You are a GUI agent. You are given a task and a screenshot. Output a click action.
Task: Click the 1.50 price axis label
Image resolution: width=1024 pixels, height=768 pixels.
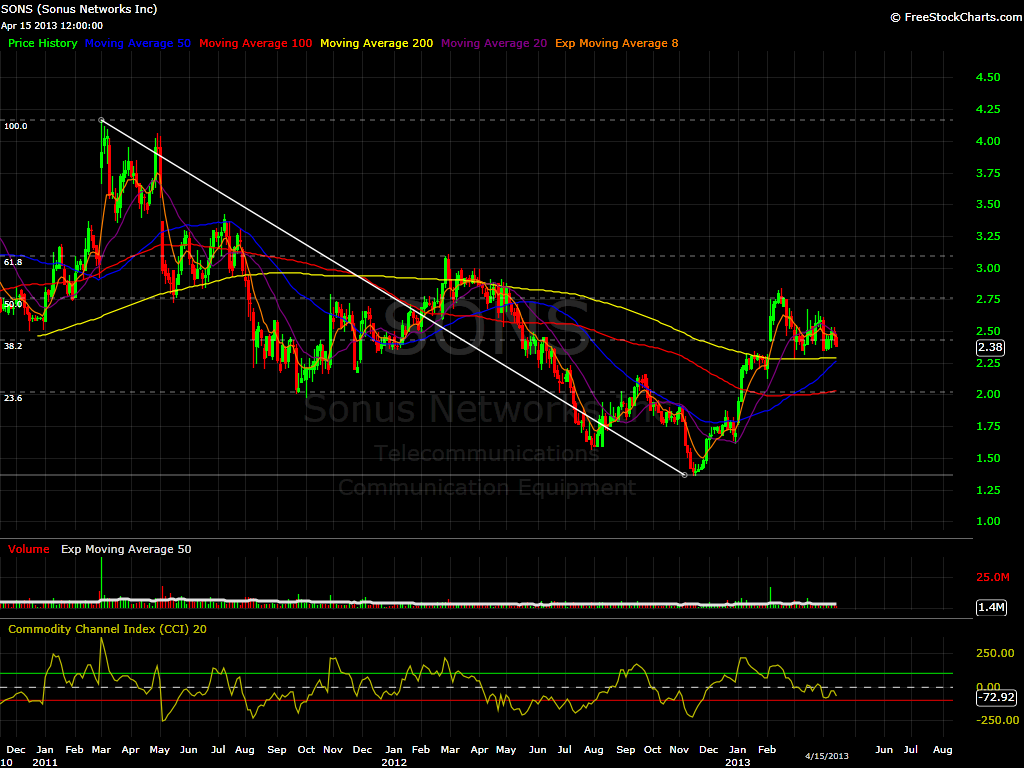988,458
